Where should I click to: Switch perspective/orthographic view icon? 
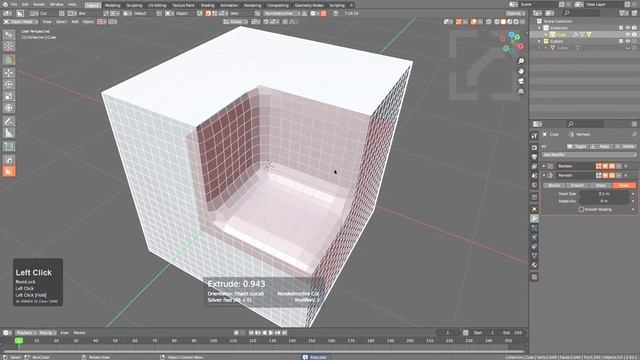click(x=521, y=91)
